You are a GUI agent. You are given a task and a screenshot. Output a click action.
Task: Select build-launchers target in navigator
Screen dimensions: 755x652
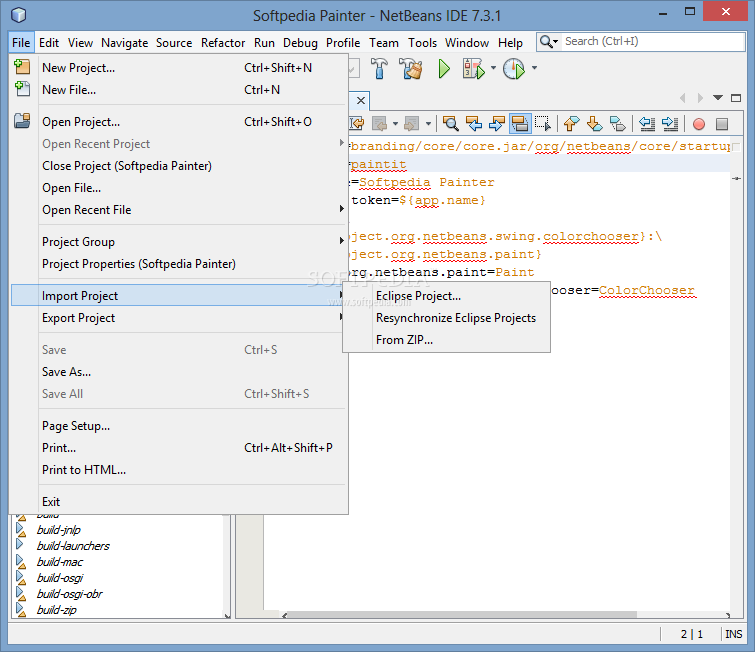(x=73, y=546)
